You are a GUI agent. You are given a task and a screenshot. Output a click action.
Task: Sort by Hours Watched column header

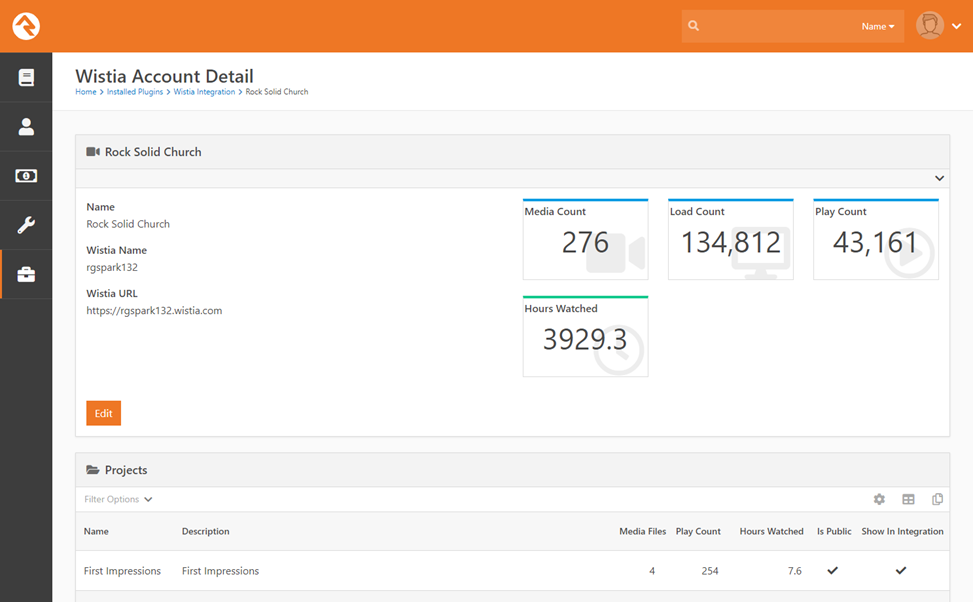tap(771, 531)
